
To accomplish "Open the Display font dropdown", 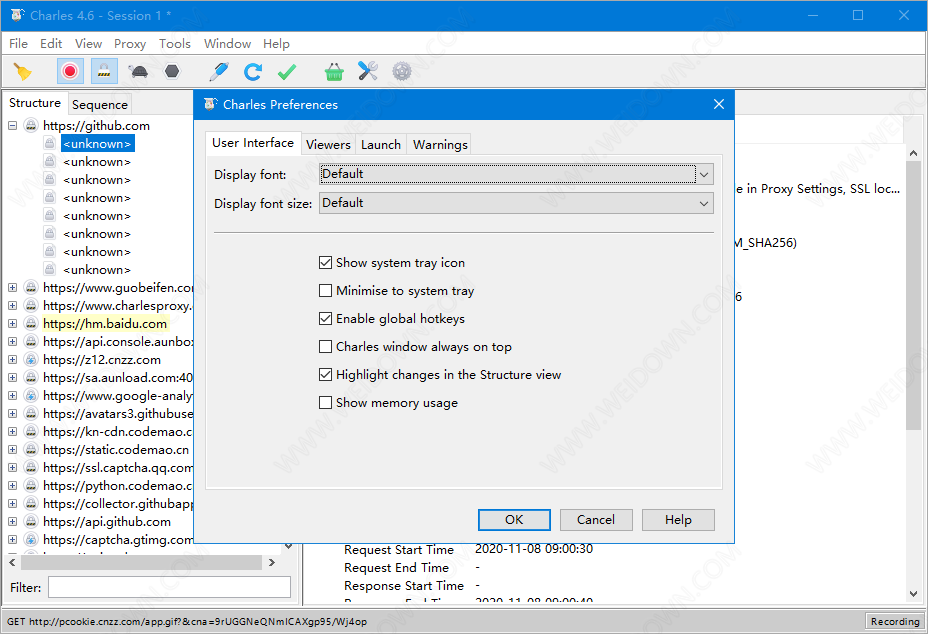I will (516, 174).
